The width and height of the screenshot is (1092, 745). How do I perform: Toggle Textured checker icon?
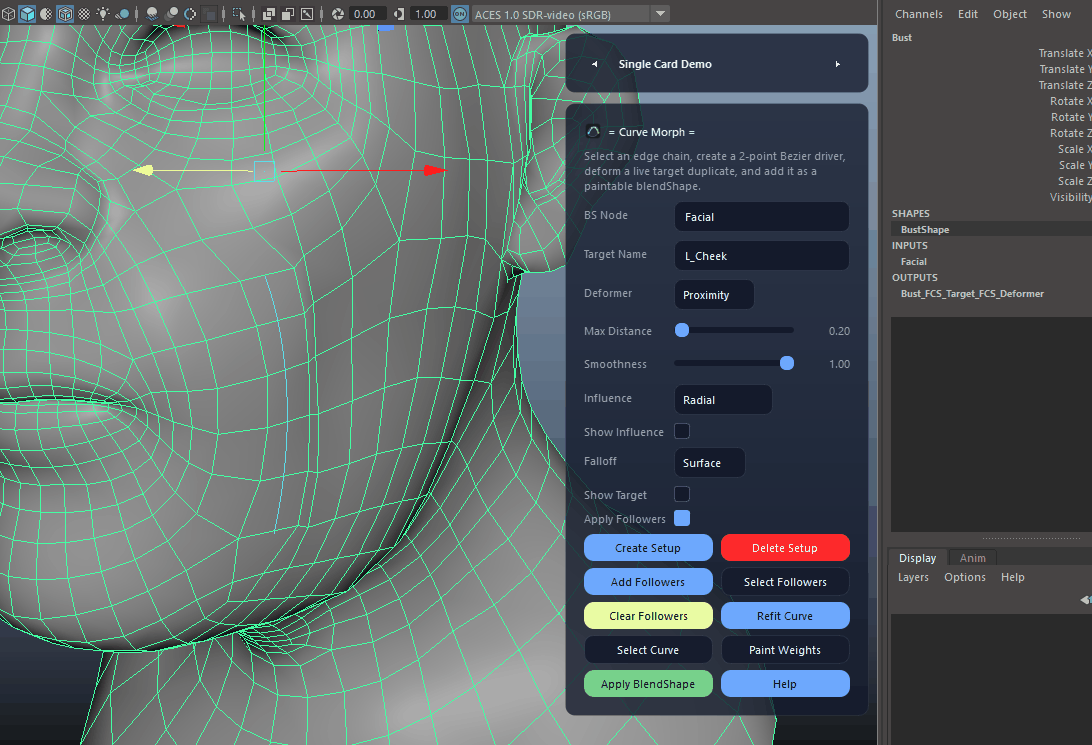[84, 14]
